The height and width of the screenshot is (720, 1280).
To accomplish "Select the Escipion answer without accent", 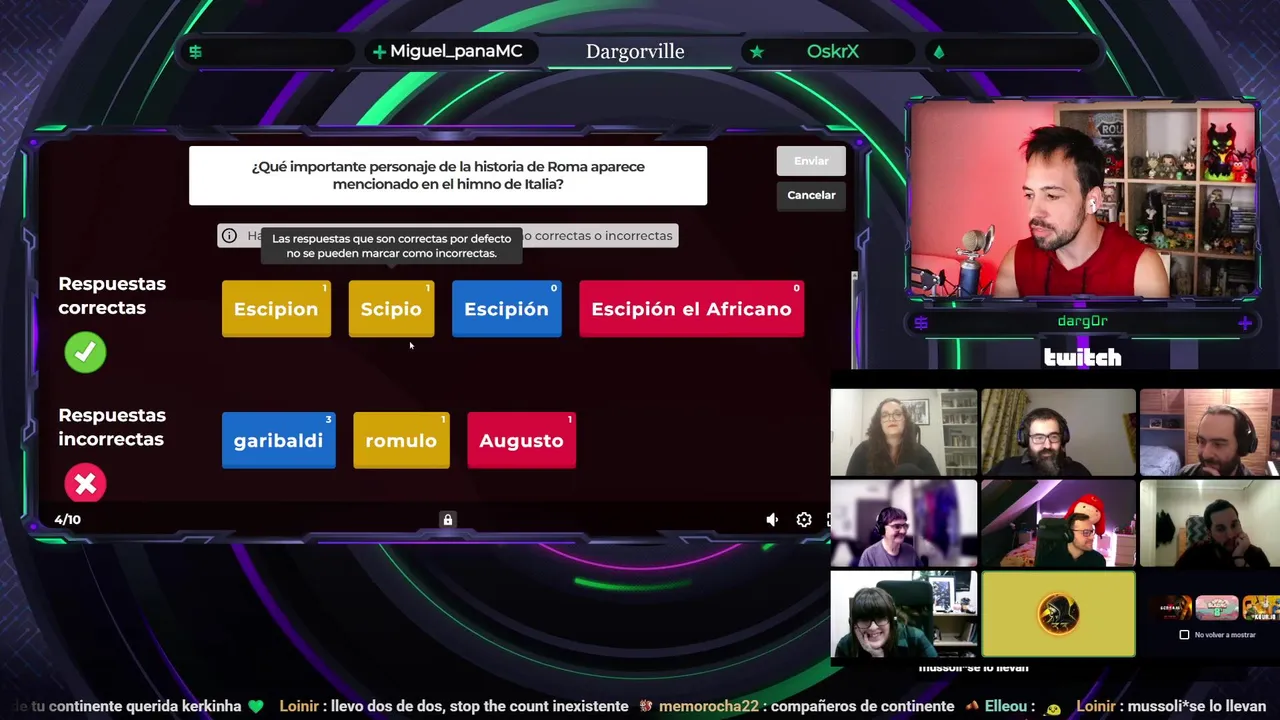I will [x=276, y=309].
